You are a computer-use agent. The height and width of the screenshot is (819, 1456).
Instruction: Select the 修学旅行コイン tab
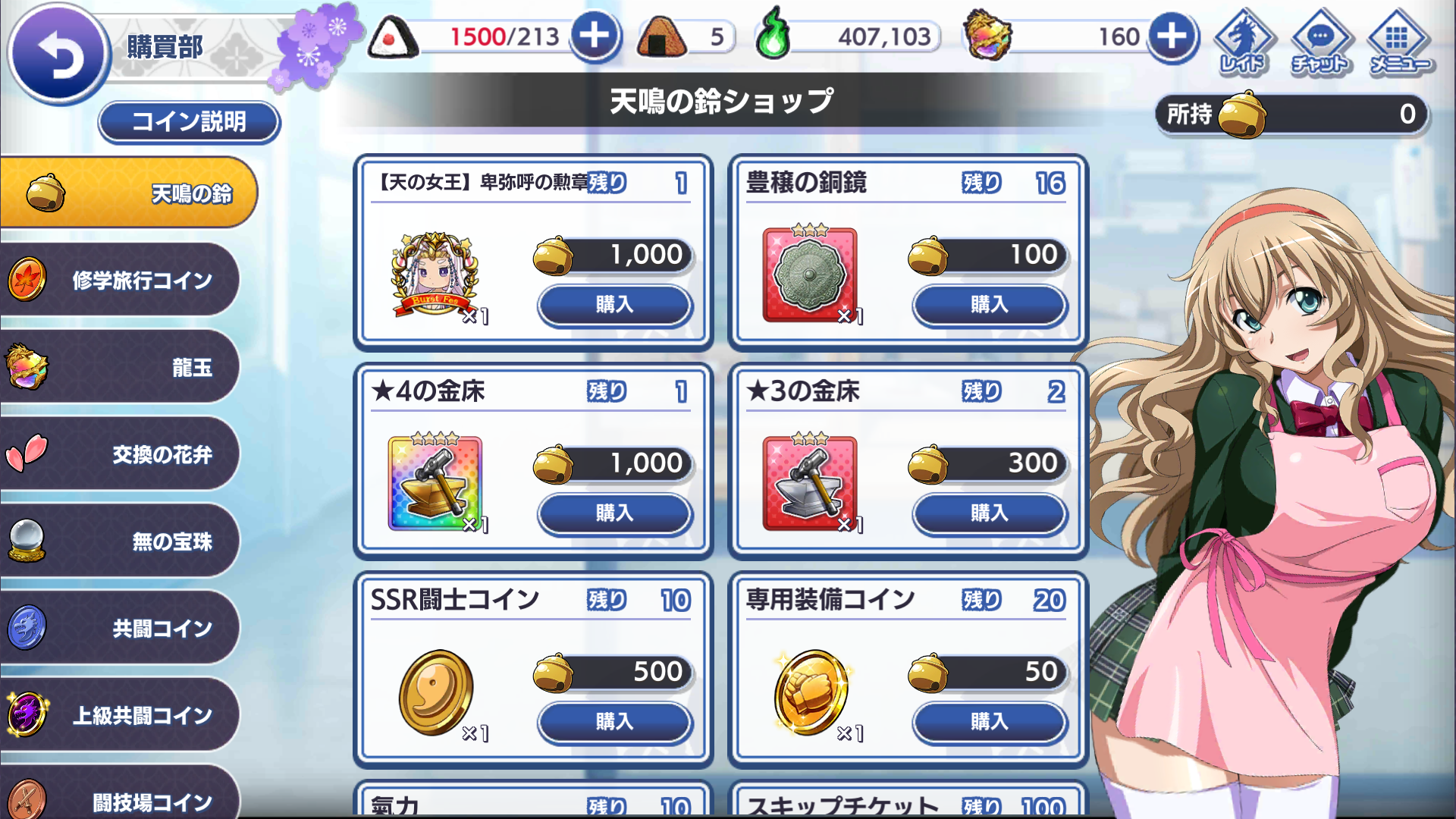pos(120,280)
